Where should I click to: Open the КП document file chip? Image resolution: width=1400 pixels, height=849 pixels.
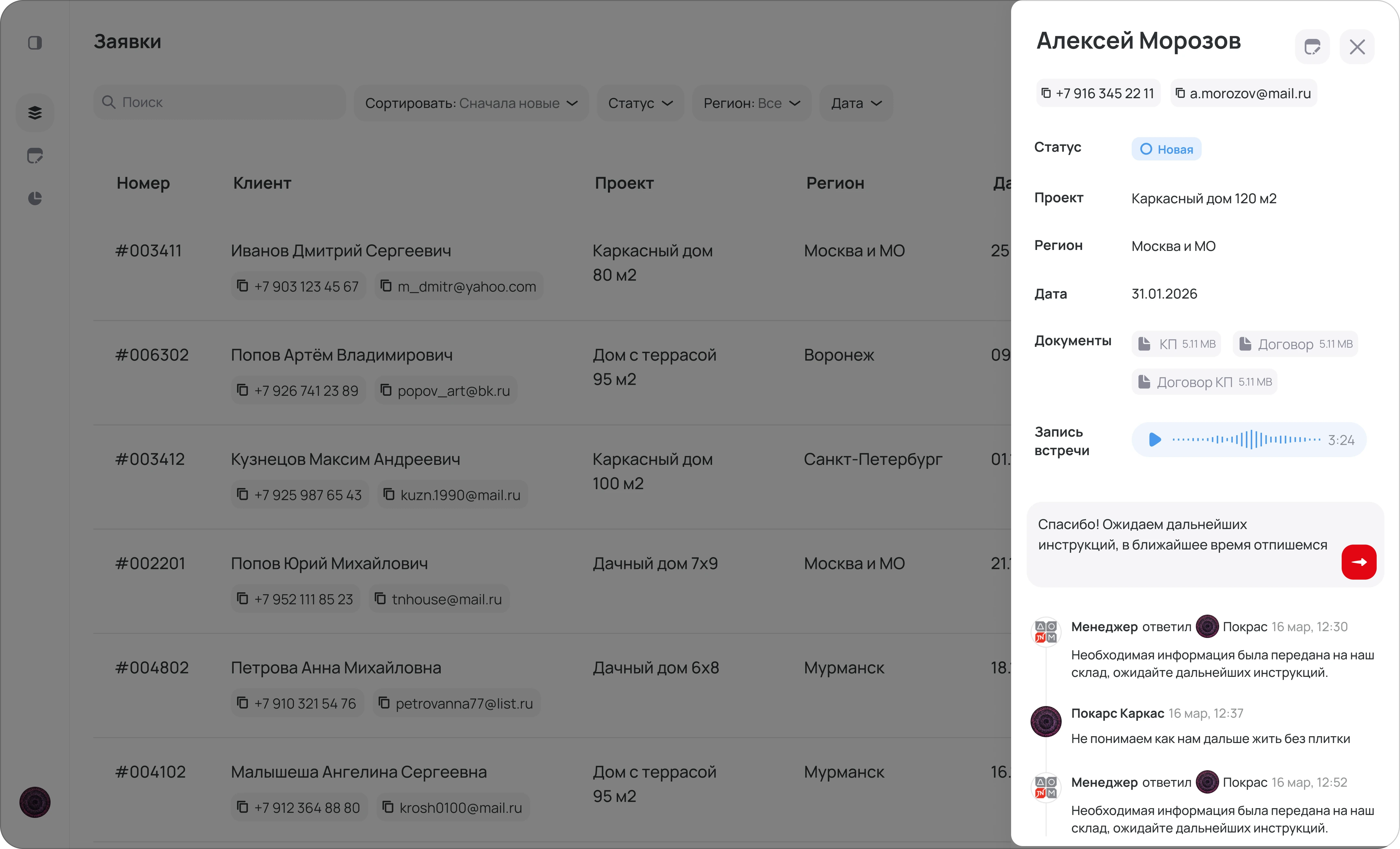click(x=1176, y=344)
